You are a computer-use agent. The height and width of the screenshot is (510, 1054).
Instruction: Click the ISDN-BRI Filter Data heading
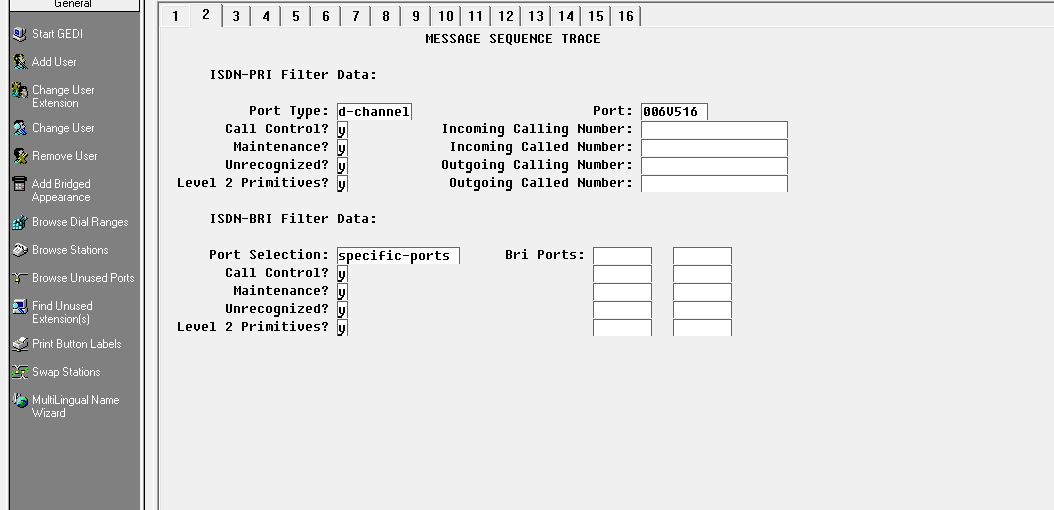click(x=293, y=218)
